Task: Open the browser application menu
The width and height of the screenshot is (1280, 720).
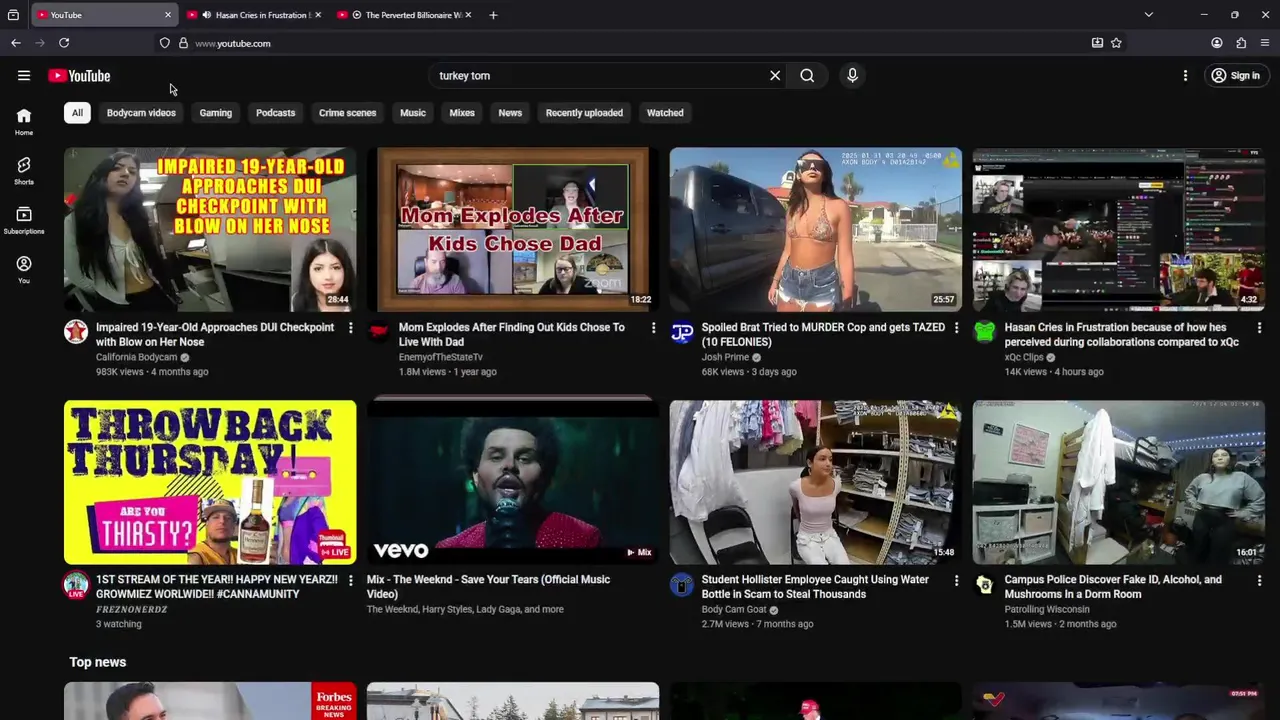Action: pyautogui.click(x=1265, y=43)
